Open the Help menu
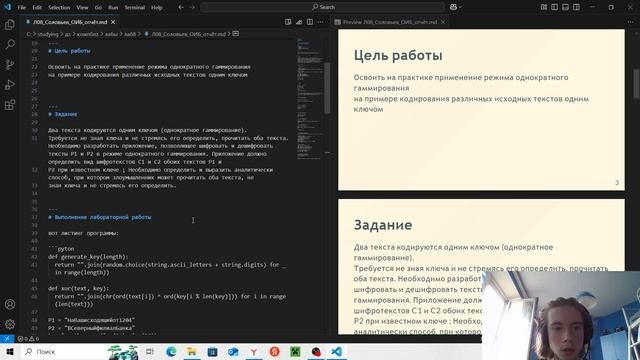This screenshot has width=640, height=360. tap(157, 7)
